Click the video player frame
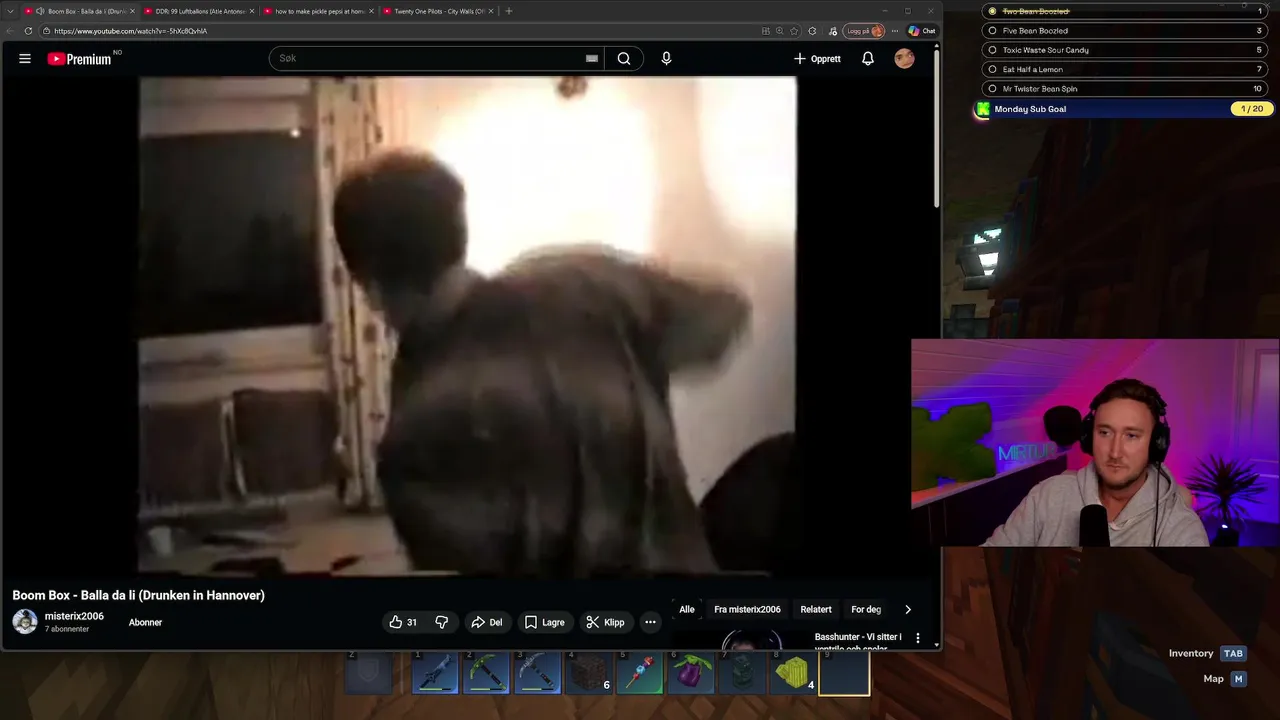 point(468,326)
